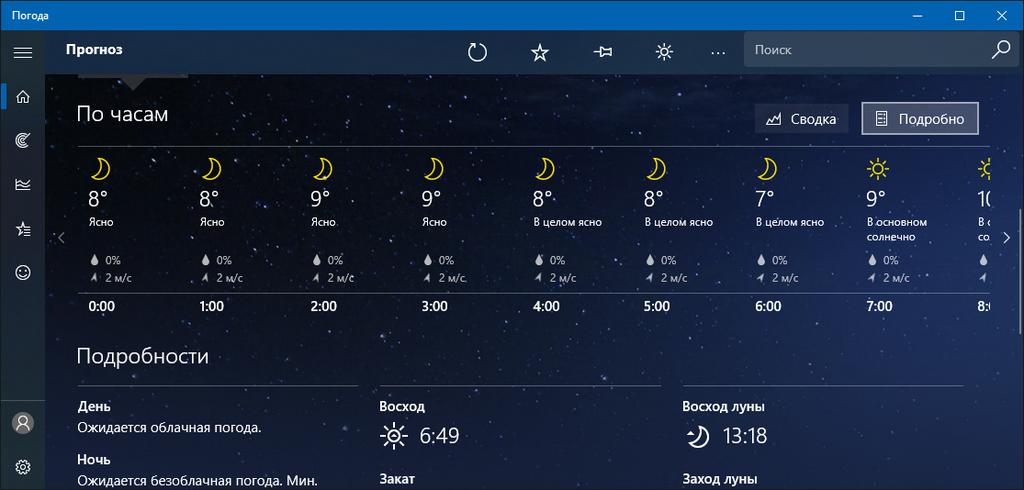Open the user account icon
This screenshot has width=1024, height=490.
(23, 422)
